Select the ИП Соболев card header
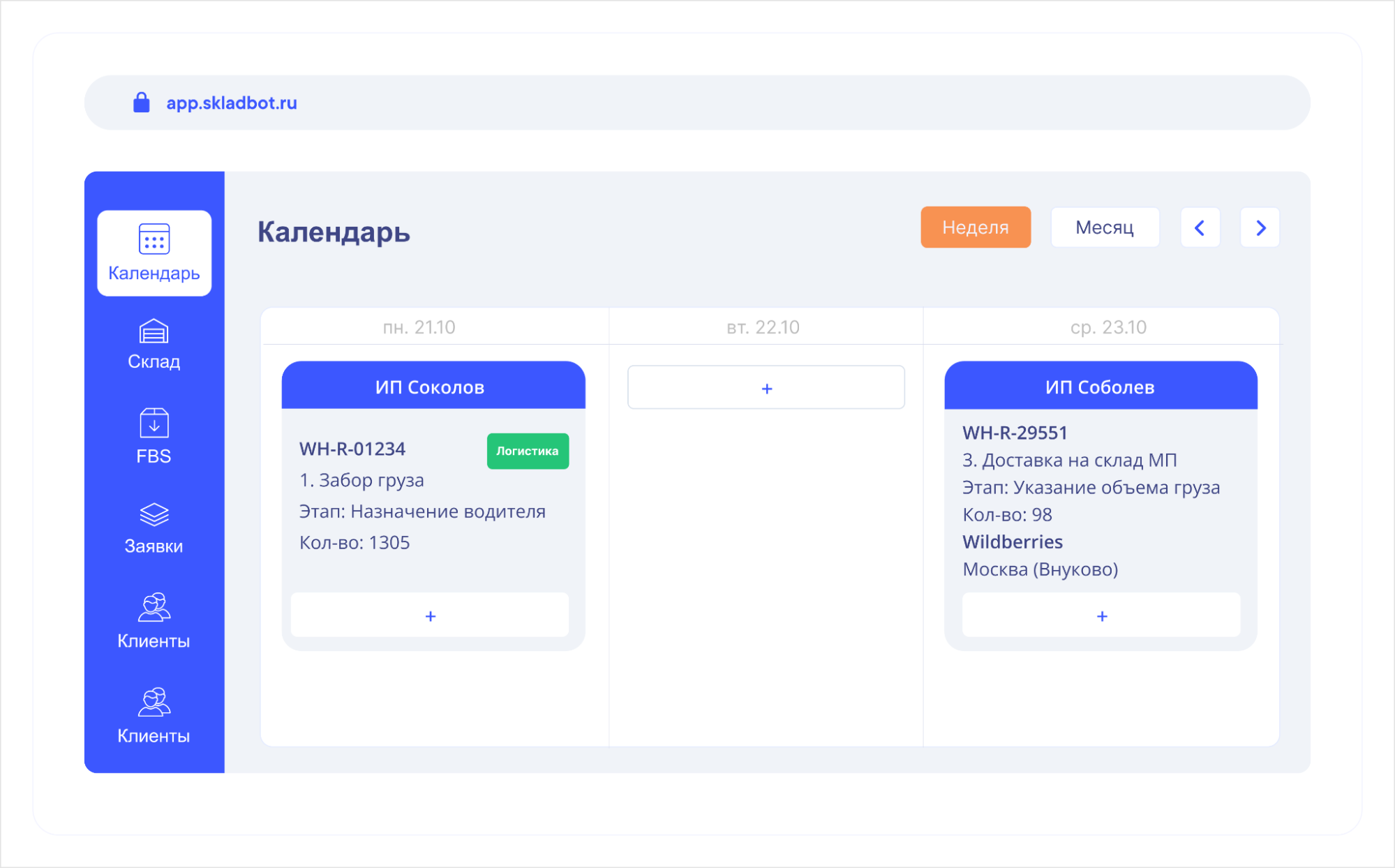 point(1100,387)
